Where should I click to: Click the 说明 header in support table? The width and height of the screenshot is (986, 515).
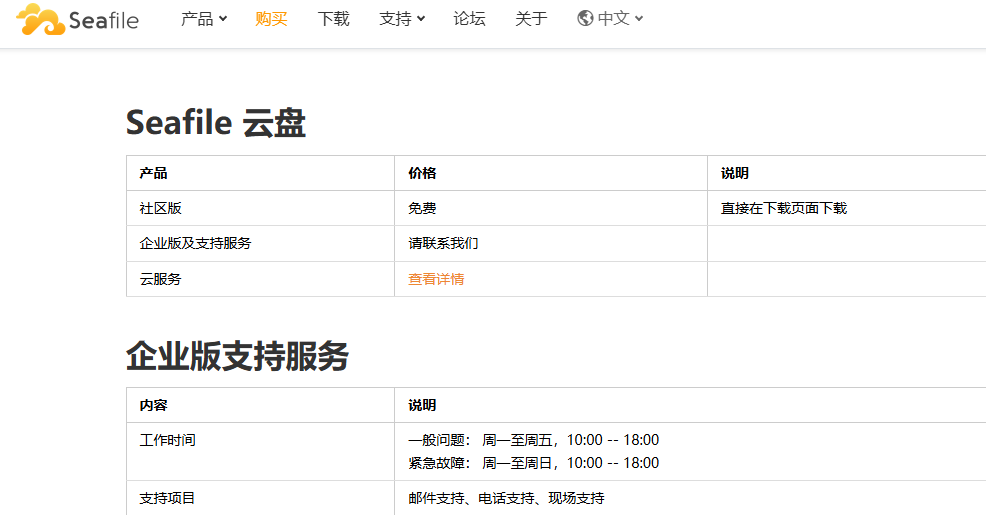point(690,405)
